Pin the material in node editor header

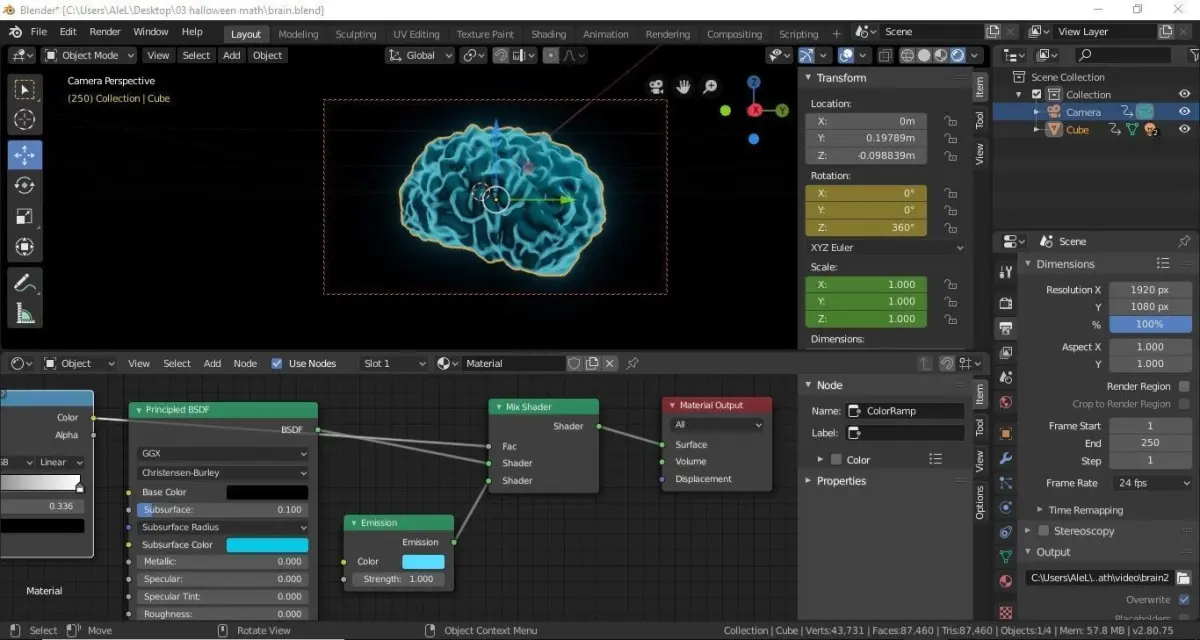[x=632, y=363]
